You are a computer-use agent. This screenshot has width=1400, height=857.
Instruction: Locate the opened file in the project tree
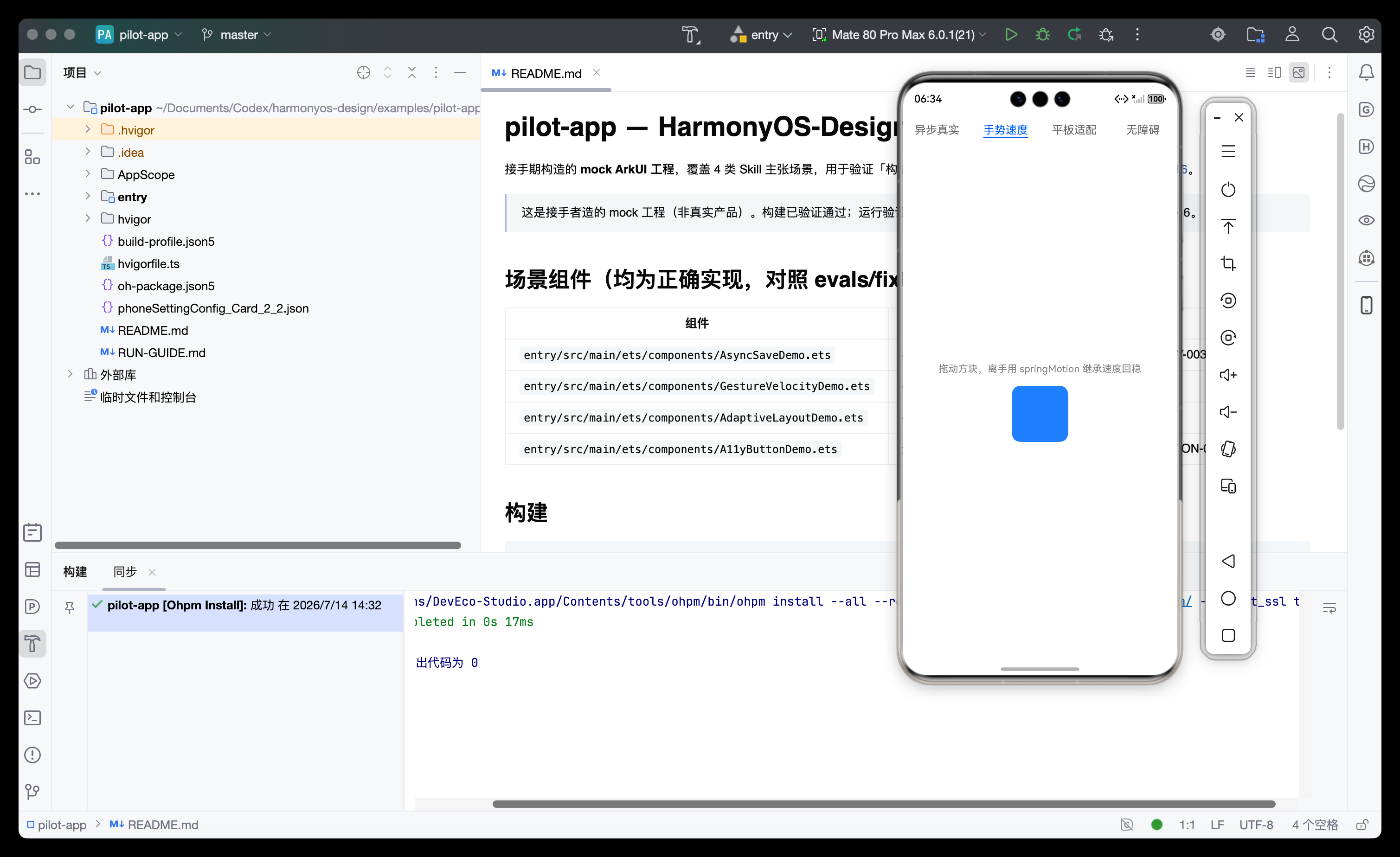click(x=363, y=73)
